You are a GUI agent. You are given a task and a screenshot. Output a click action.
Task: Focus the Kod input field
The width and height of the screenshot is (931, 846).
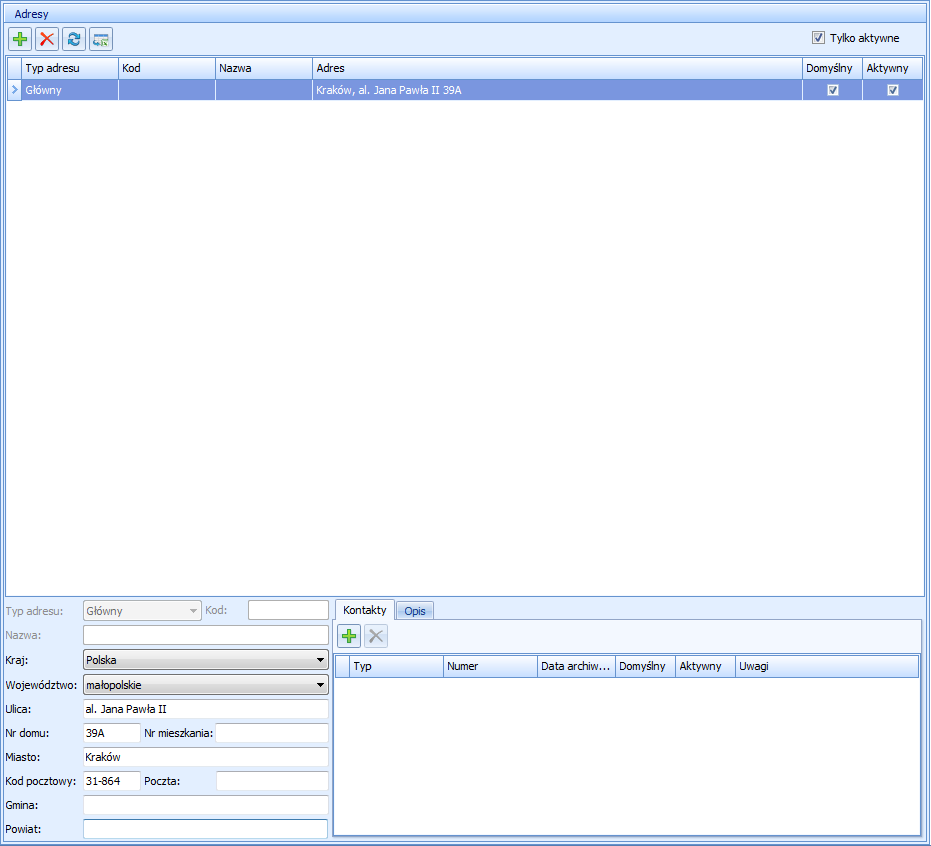(289, 610)
